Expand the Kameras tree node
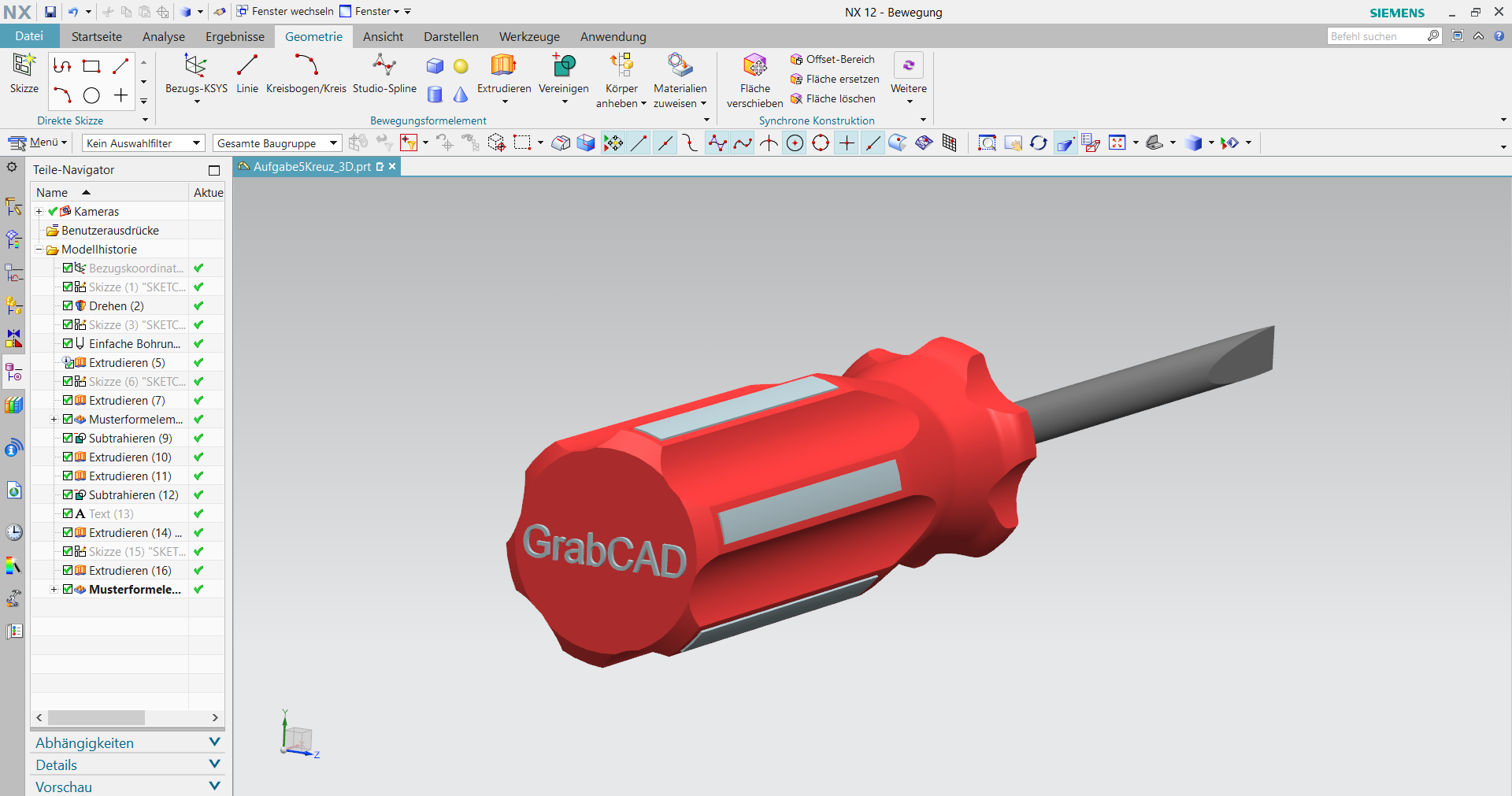Viewport: 1512px width, 796px height. [39, 211]
